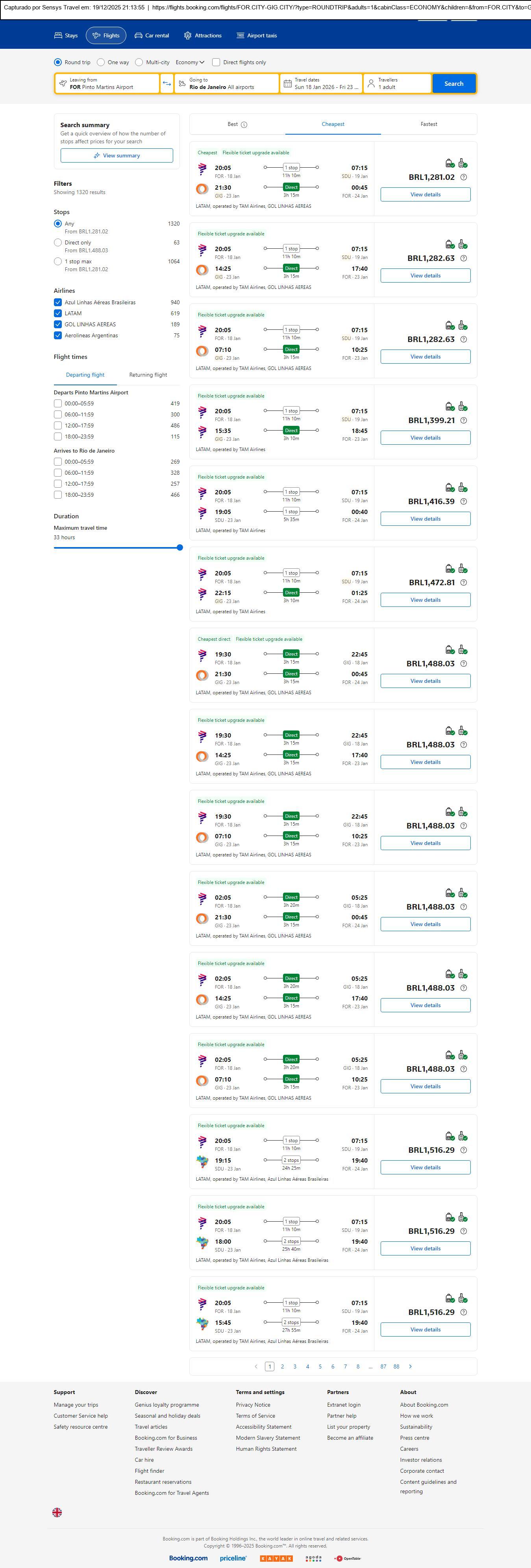
Task: Click the Stays bed icon in header
Action: (x=59, y=36)
